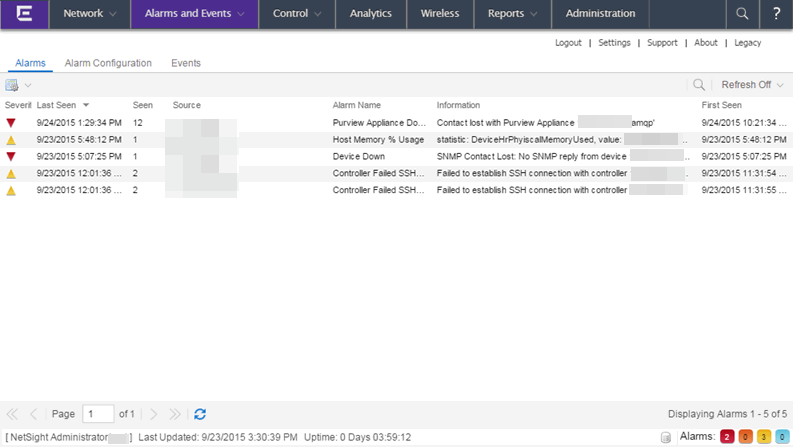Open the Administration menu item
Screen dimensions: 793x447
(x=600, y=14)
